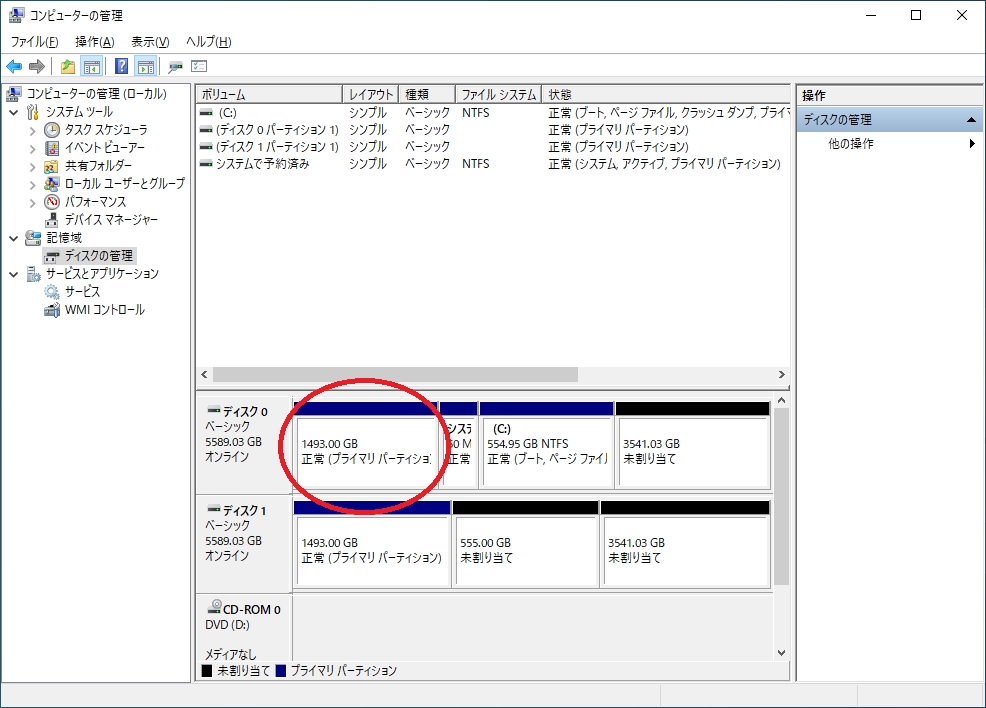Sort by the レイアウト column header
Screen dimensions: 986x708
point(370,94)
